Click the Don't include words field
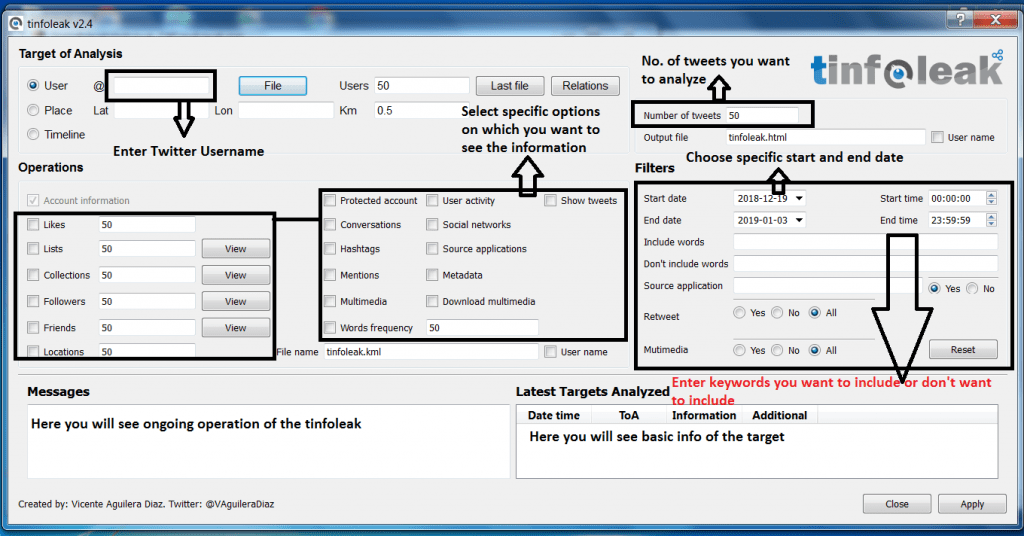 tap(865, 264)
